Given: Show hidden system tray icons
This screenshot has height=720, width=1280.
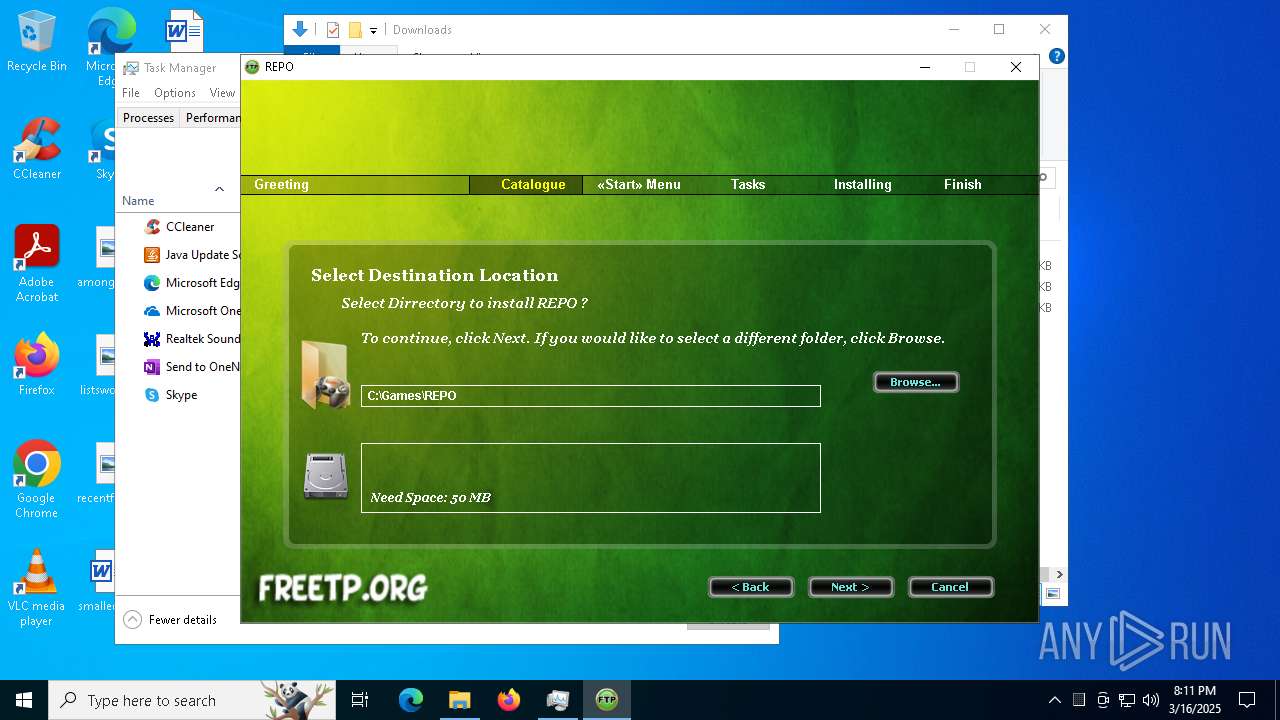Looking at the screenshot, I should click(x=1054, y=700).
